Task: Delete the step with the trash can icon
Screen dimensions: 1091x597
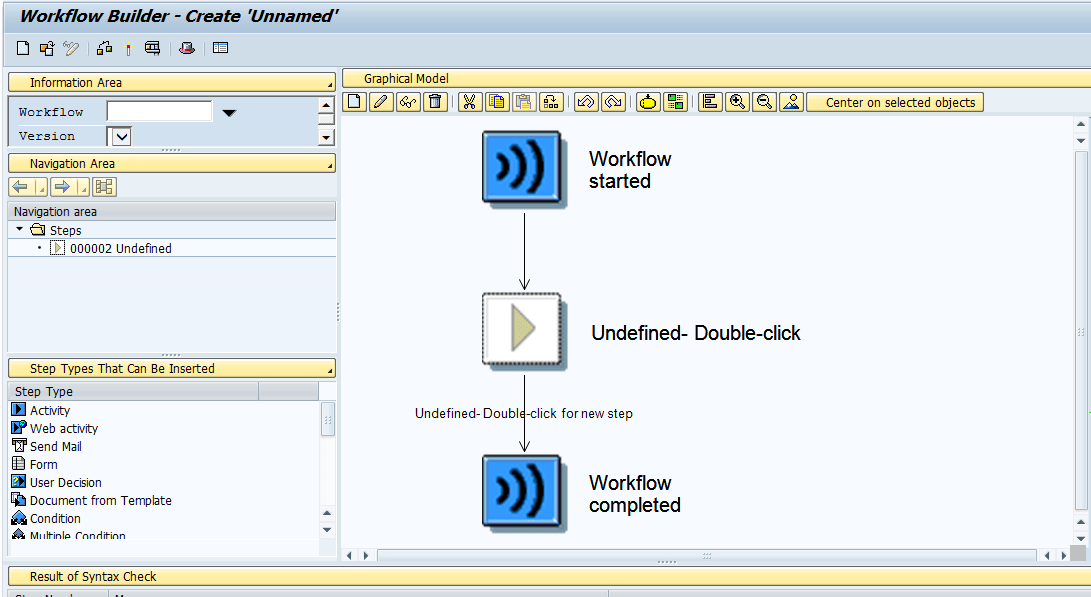Action: [435, 102]
